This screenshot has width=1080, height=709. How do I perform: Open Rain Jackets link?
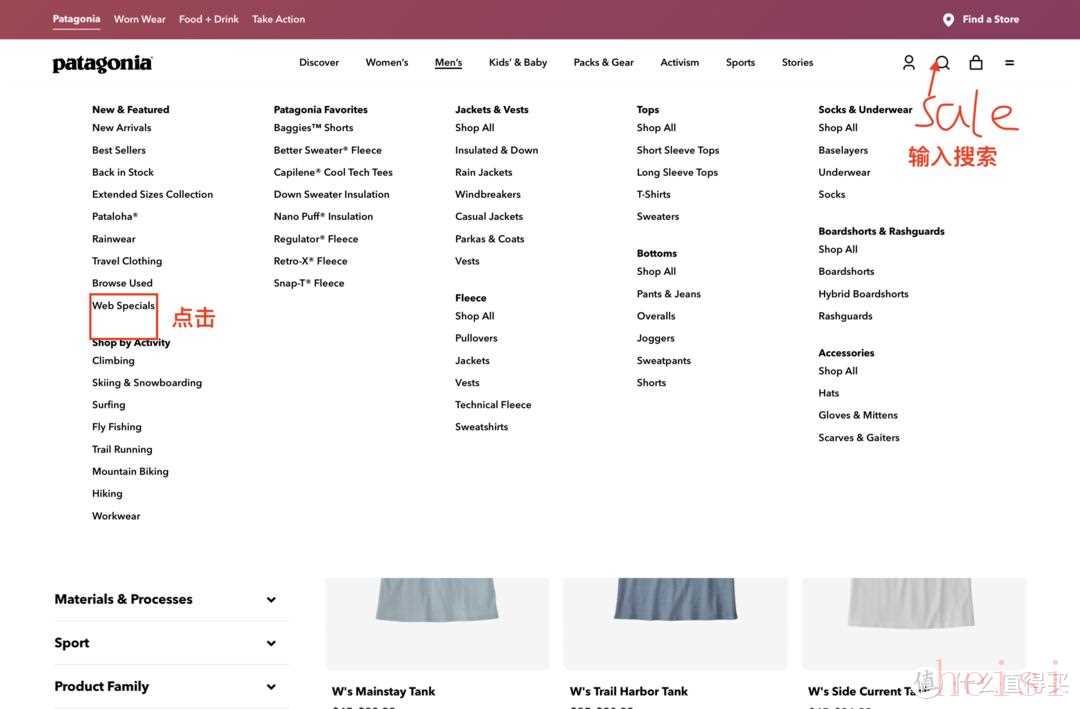(484, 172)
